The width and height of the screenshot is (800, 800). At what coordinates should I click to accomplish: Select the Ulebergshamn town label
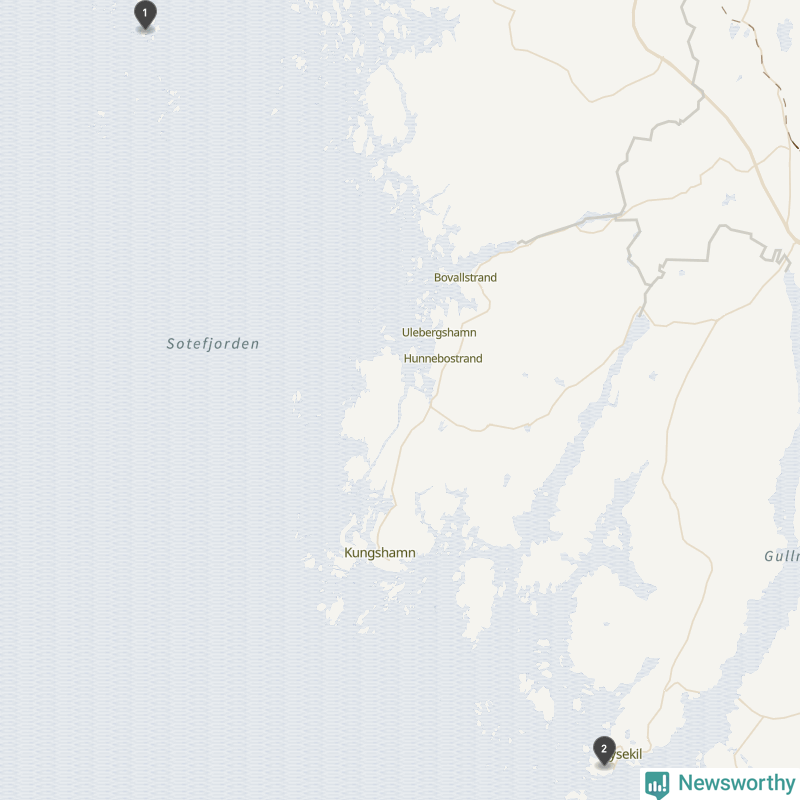pyautogui.click(x=439, y=333)
